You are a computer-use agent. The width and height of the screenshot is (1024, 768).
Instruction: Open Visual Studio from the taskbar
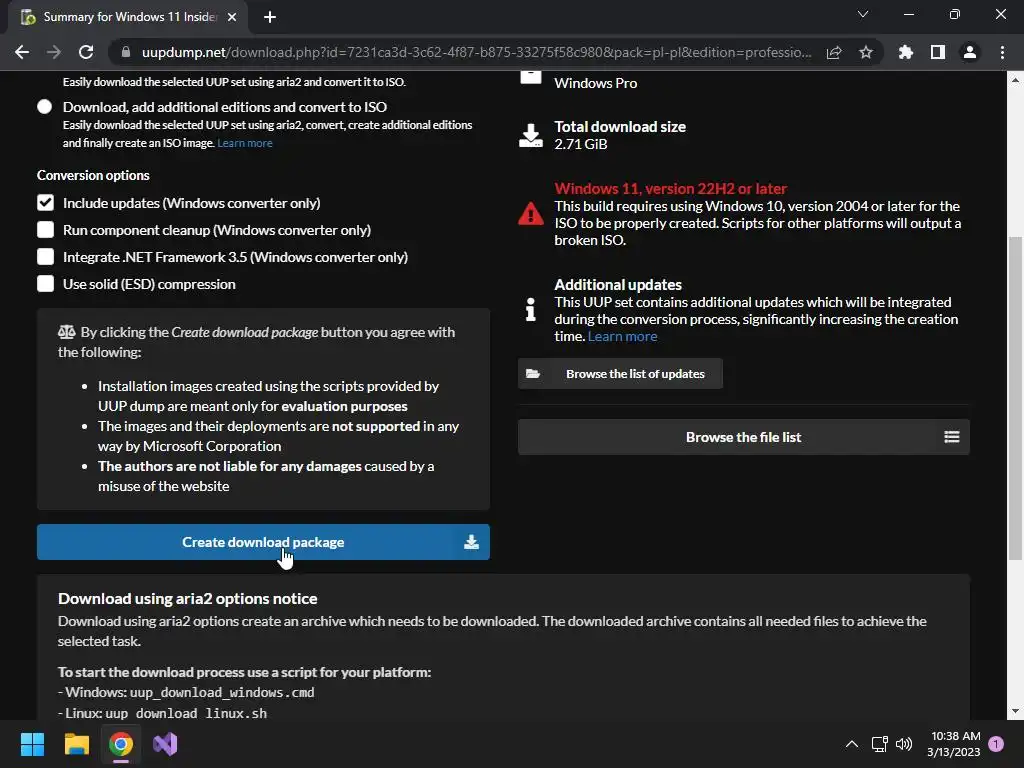pyautogui.click(x=165, y=744)
